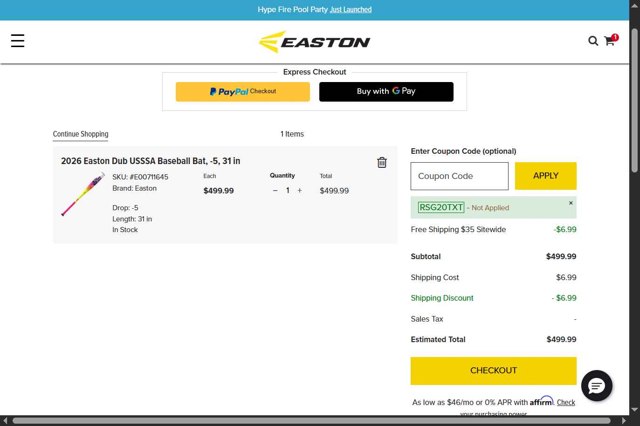The width and height of the screenshot is (640, 426).
Task: Select the SKU #E00711645 text
Action: 140,177
